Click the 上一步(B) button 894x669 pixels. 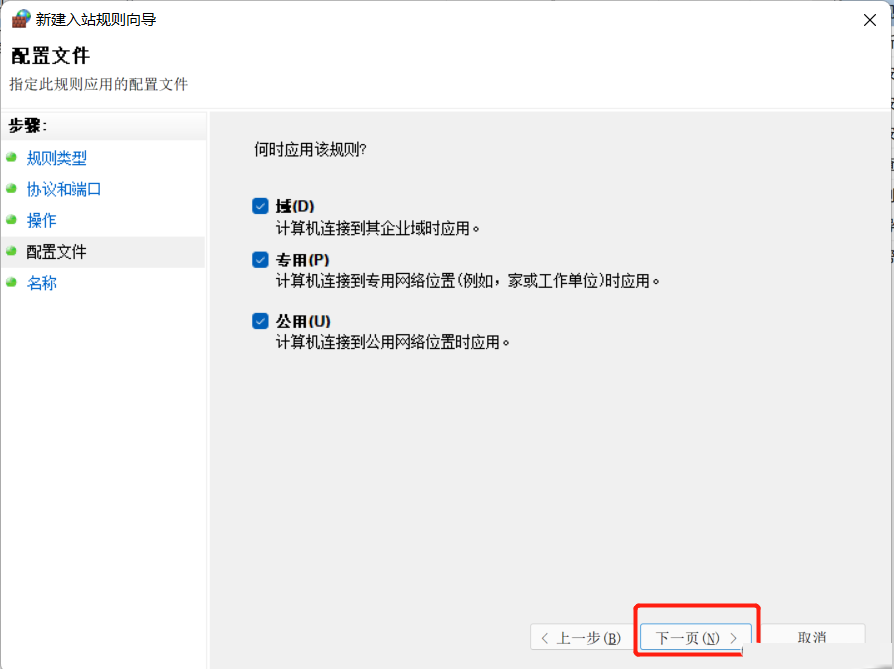(x=581, y=638)
